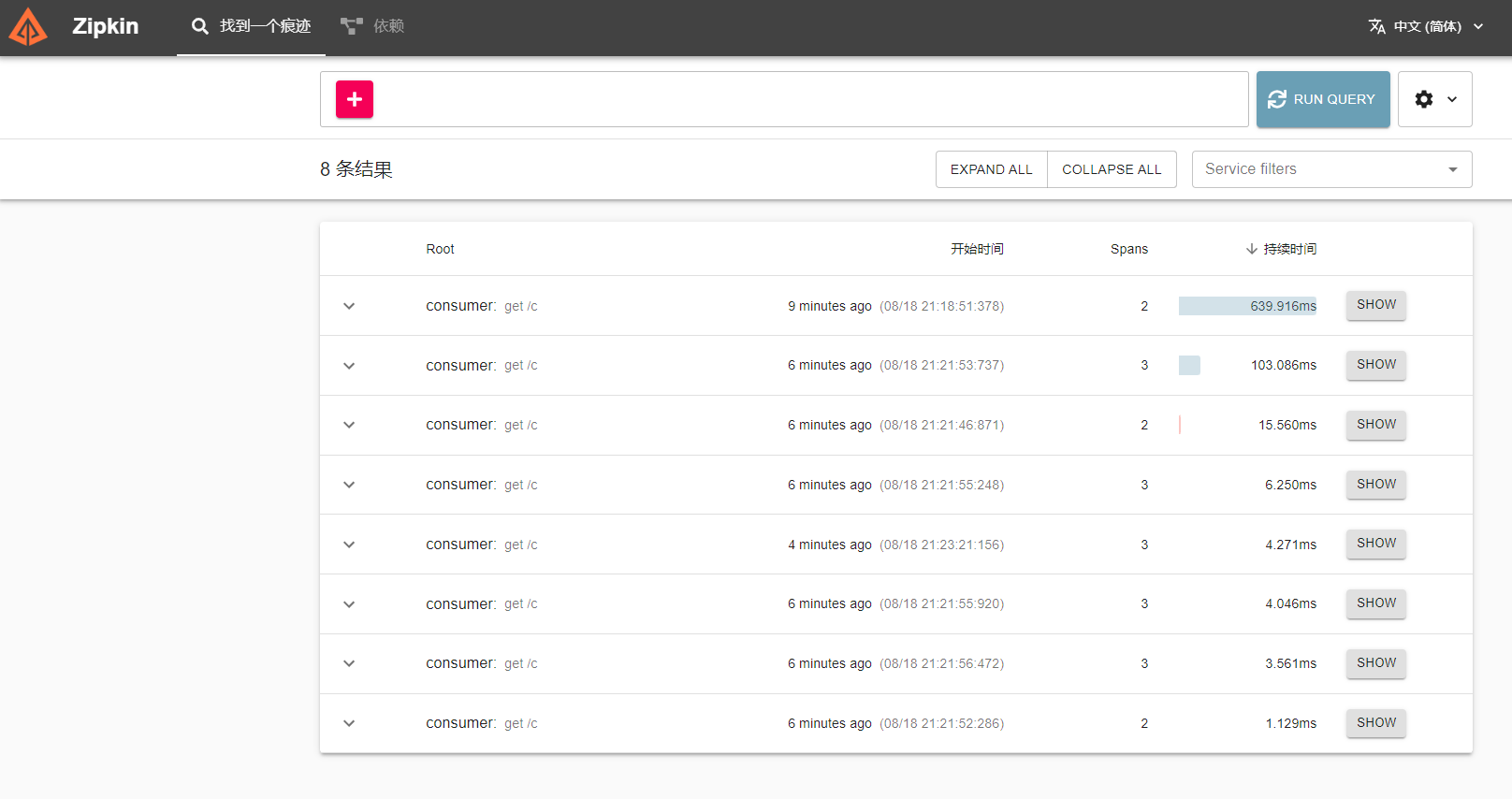Click timestamp 08/18 21:21:55:248

point(941,485)
